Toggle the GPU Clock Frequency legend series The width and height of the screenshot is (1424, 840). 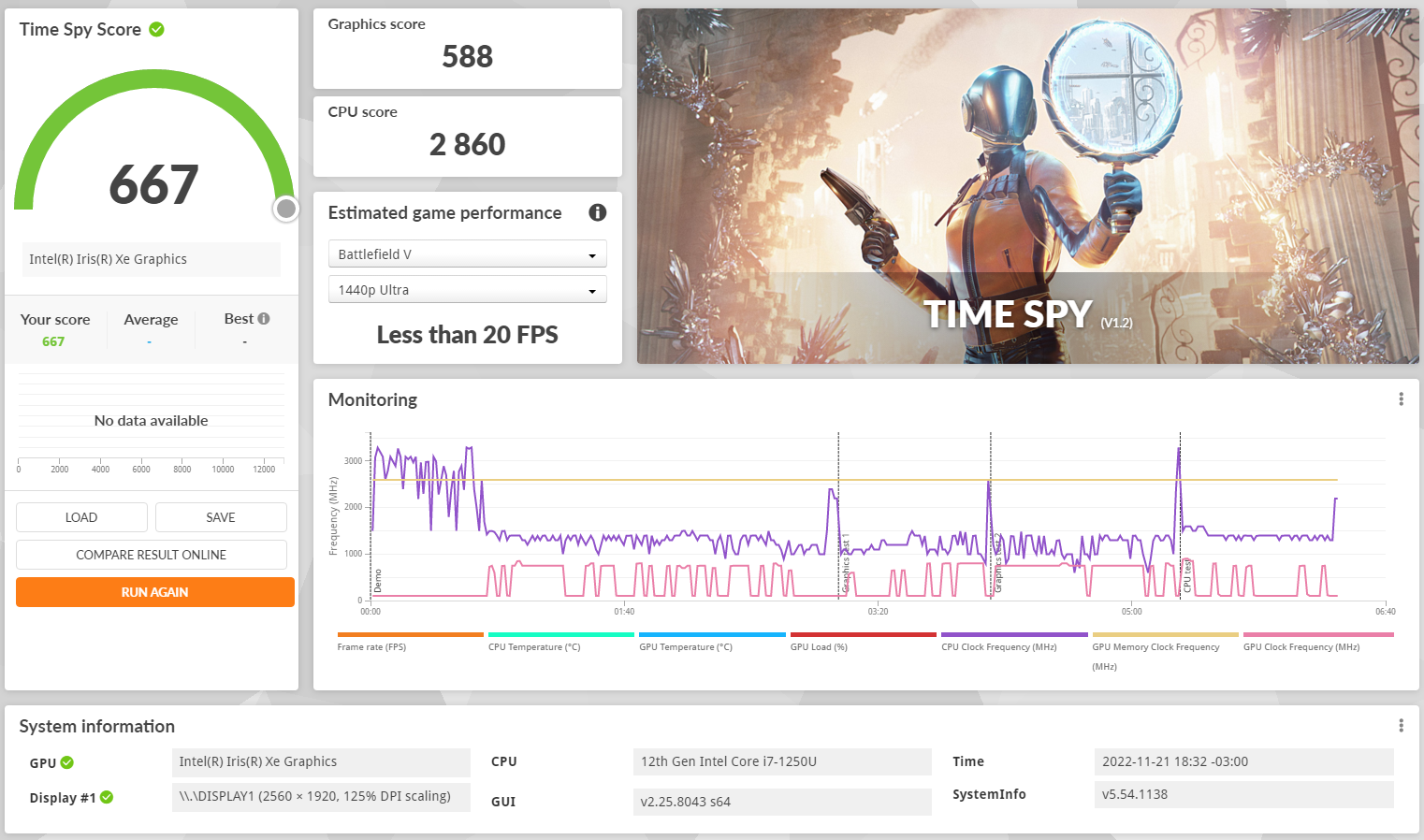1301,647
